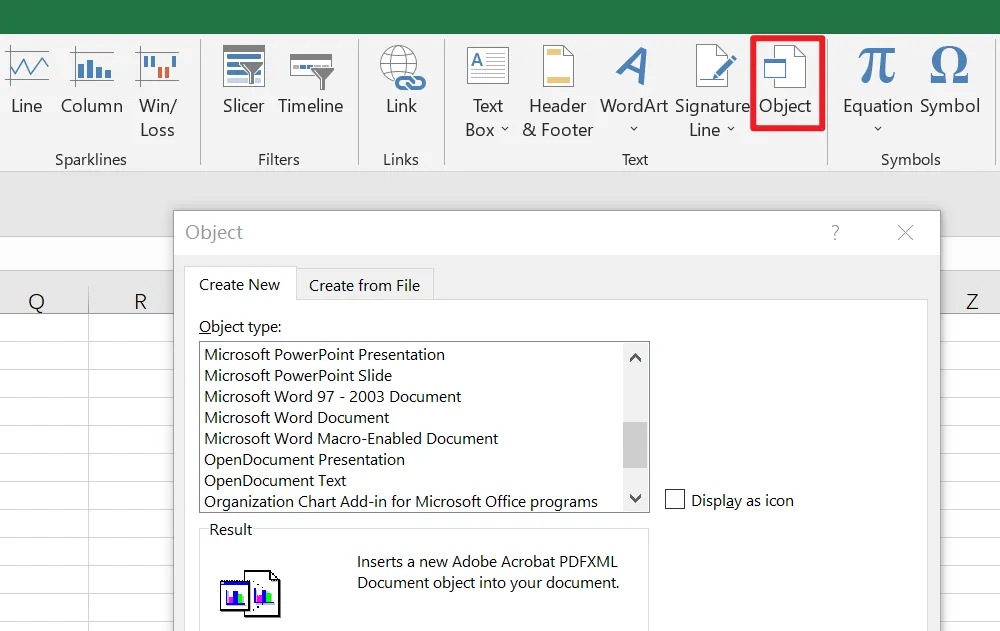
Task: Enable Display as icon checkbox
Action: point(675,500)
